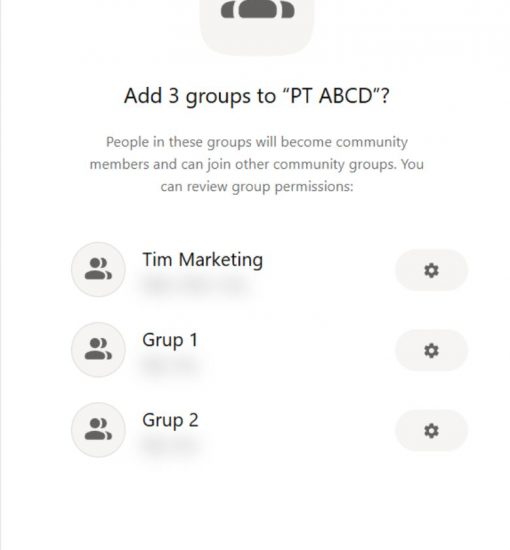This screenshot has height=550, width=510.
Task: Click the blurred subtitle under Tim Marketing
Action: (196, 285)
